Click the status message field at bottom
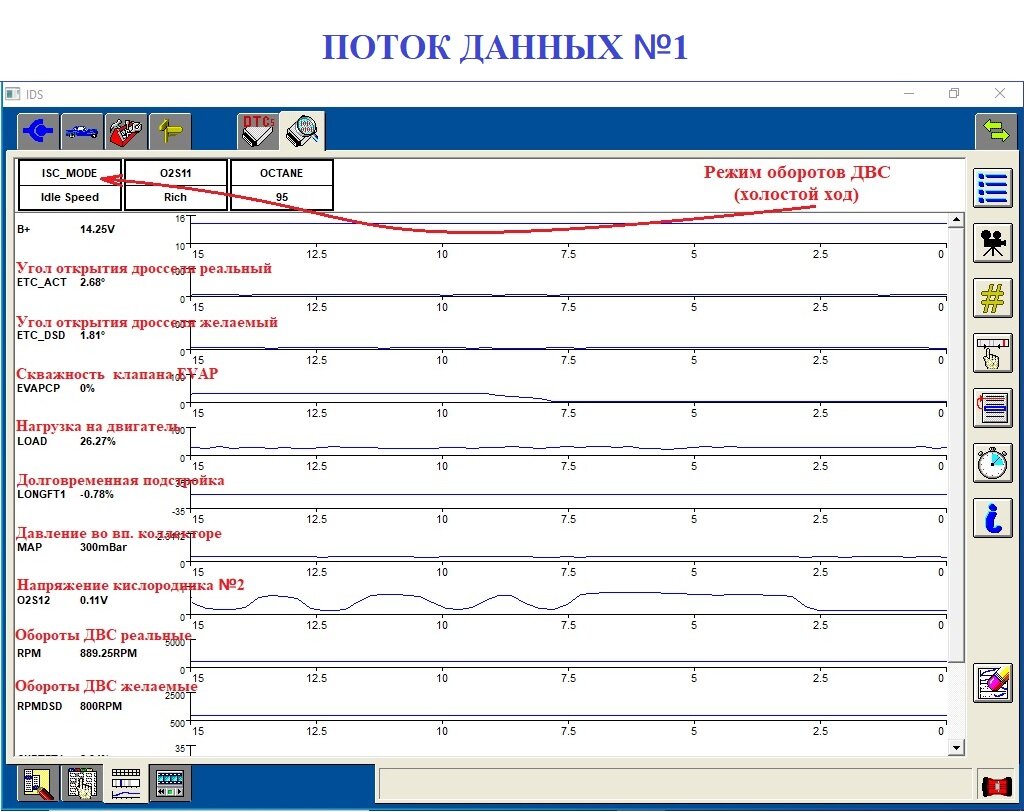Viewport: 1024px width, 812px height. (x=674, y=784)
